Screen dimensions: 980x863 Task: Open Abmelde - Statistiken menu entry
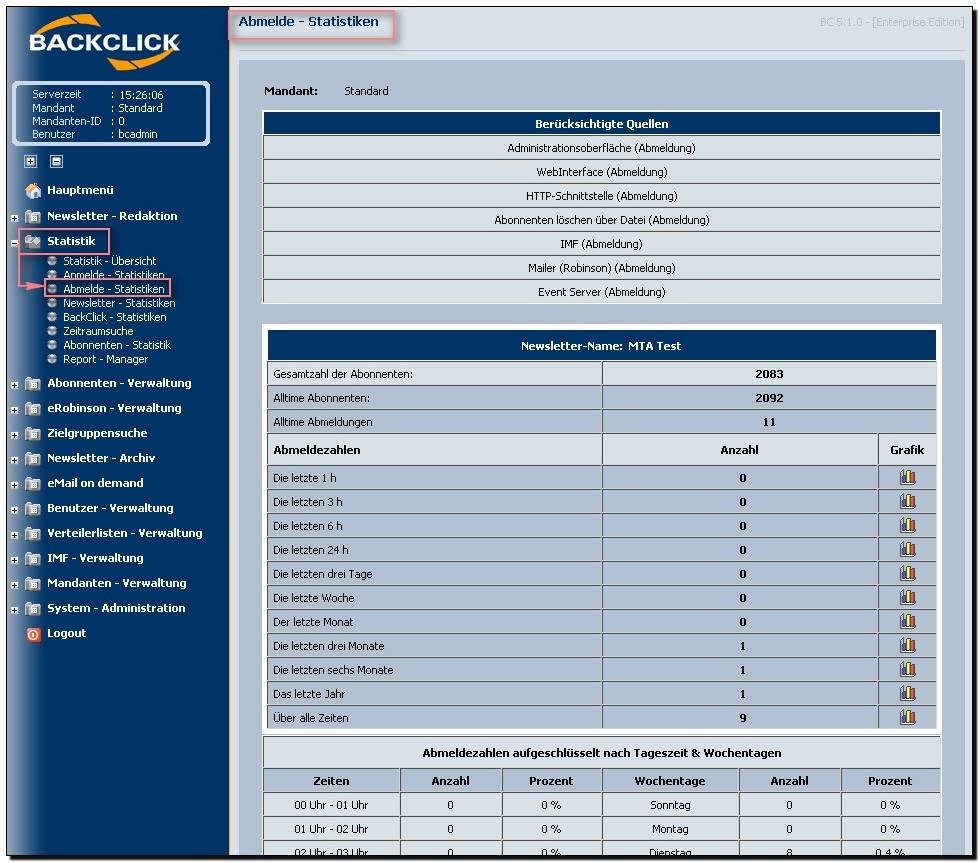click(114, 289)
